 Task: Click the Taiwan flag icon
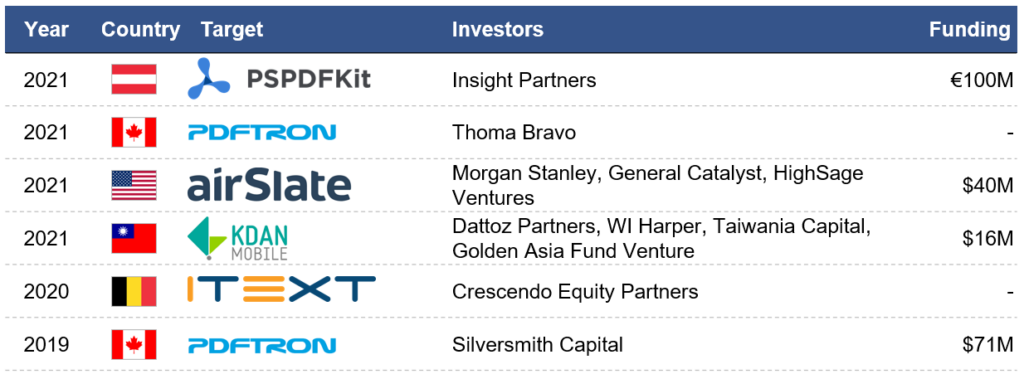[x=134, y=238]
